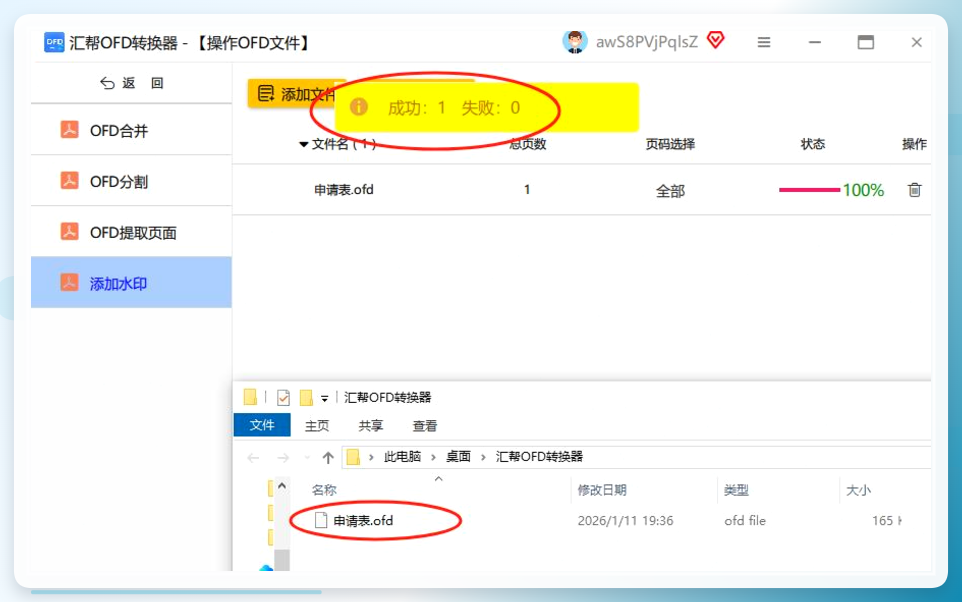The image size is (962, 602).
Task: Click the 添加文件 button
Action: [293, 94]
